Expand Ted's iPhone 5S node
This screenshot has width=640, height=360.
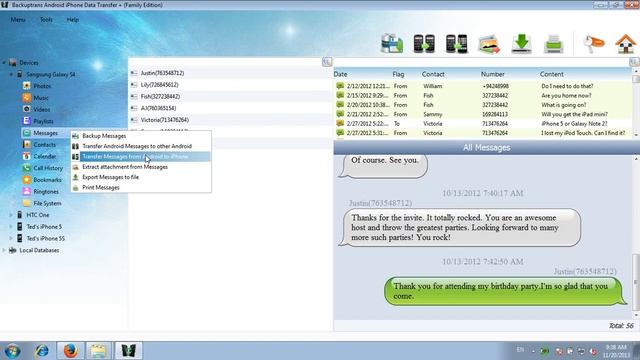click(x=11, y=238)
